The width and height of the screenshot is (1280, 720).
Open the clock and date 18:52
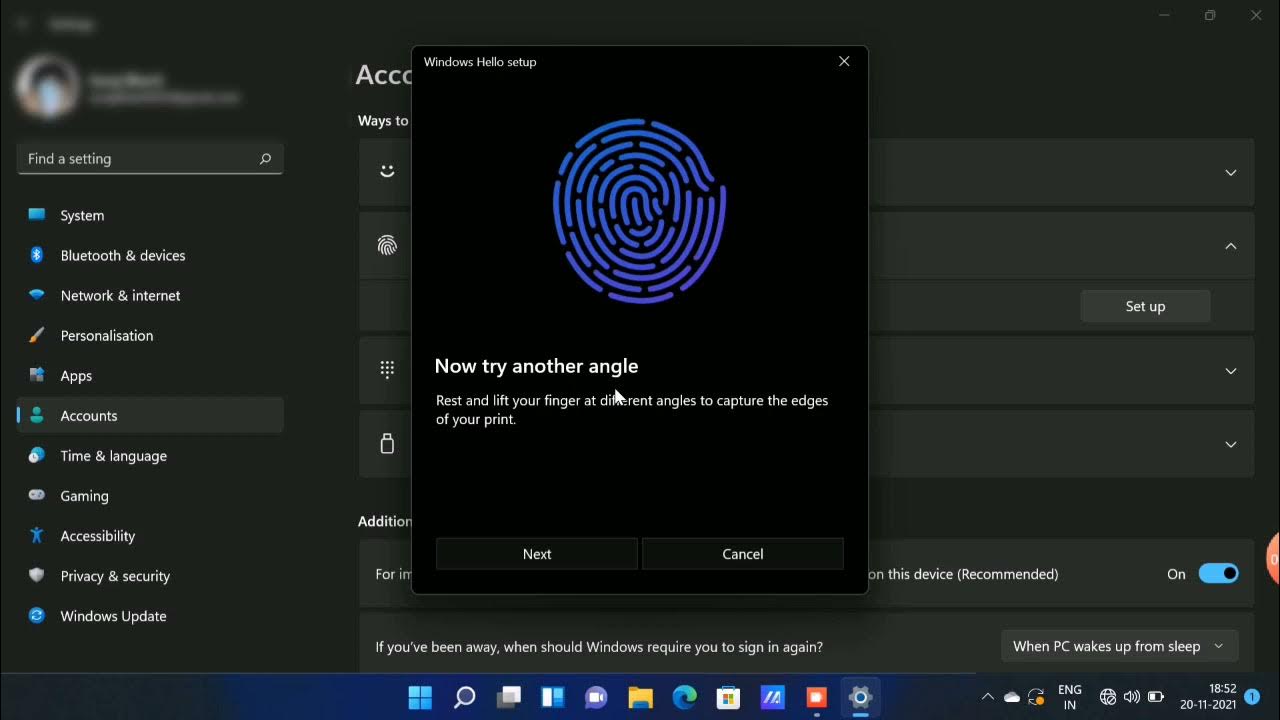[1208, 697]
